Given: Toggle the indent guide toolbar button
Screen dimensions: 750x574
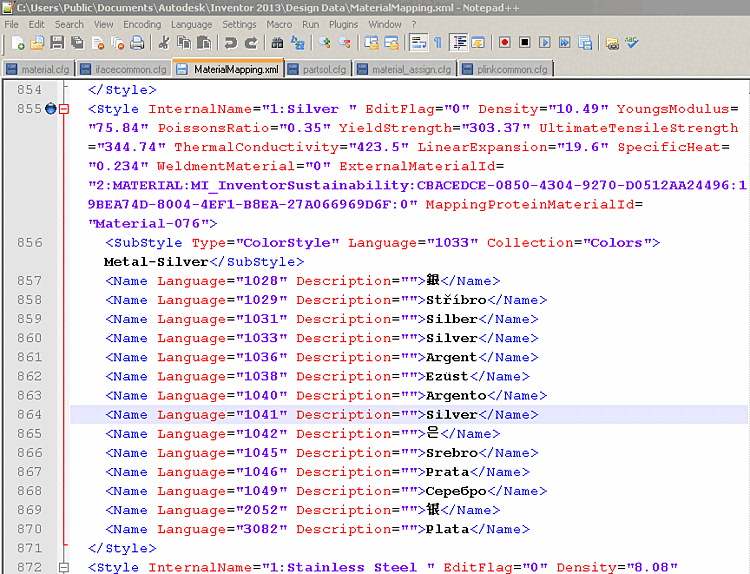Looking at the screenshot, I should [x=459, y=43].
